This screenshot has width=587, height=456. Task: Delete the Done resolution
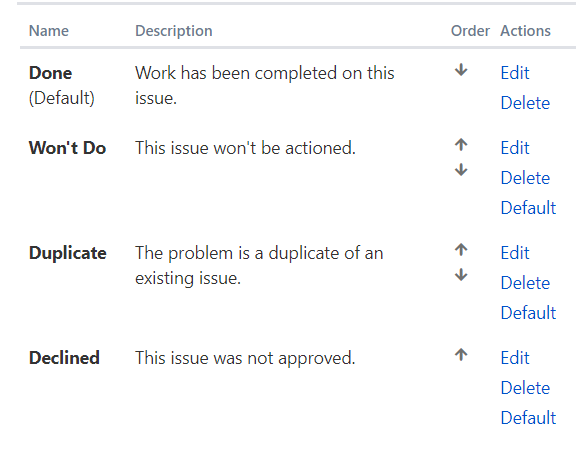tap(525, 103)
